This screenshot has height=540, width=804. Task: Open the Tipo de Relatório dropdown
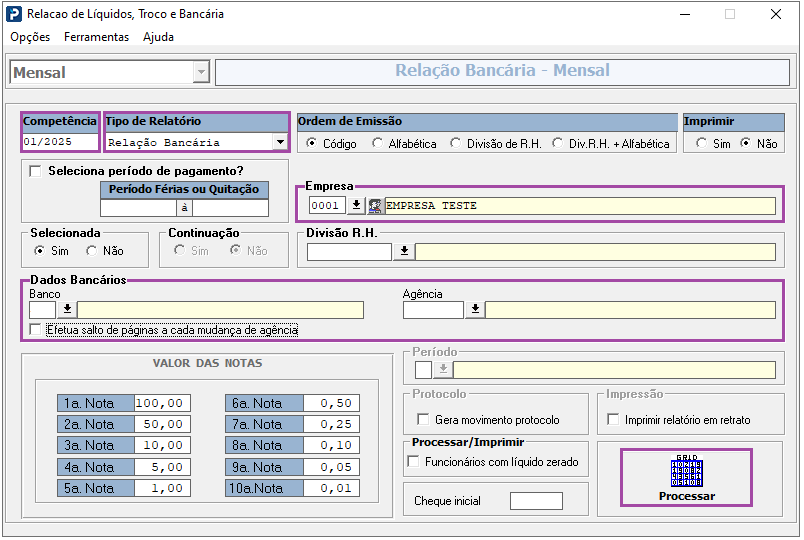click(x=280, y=143)
